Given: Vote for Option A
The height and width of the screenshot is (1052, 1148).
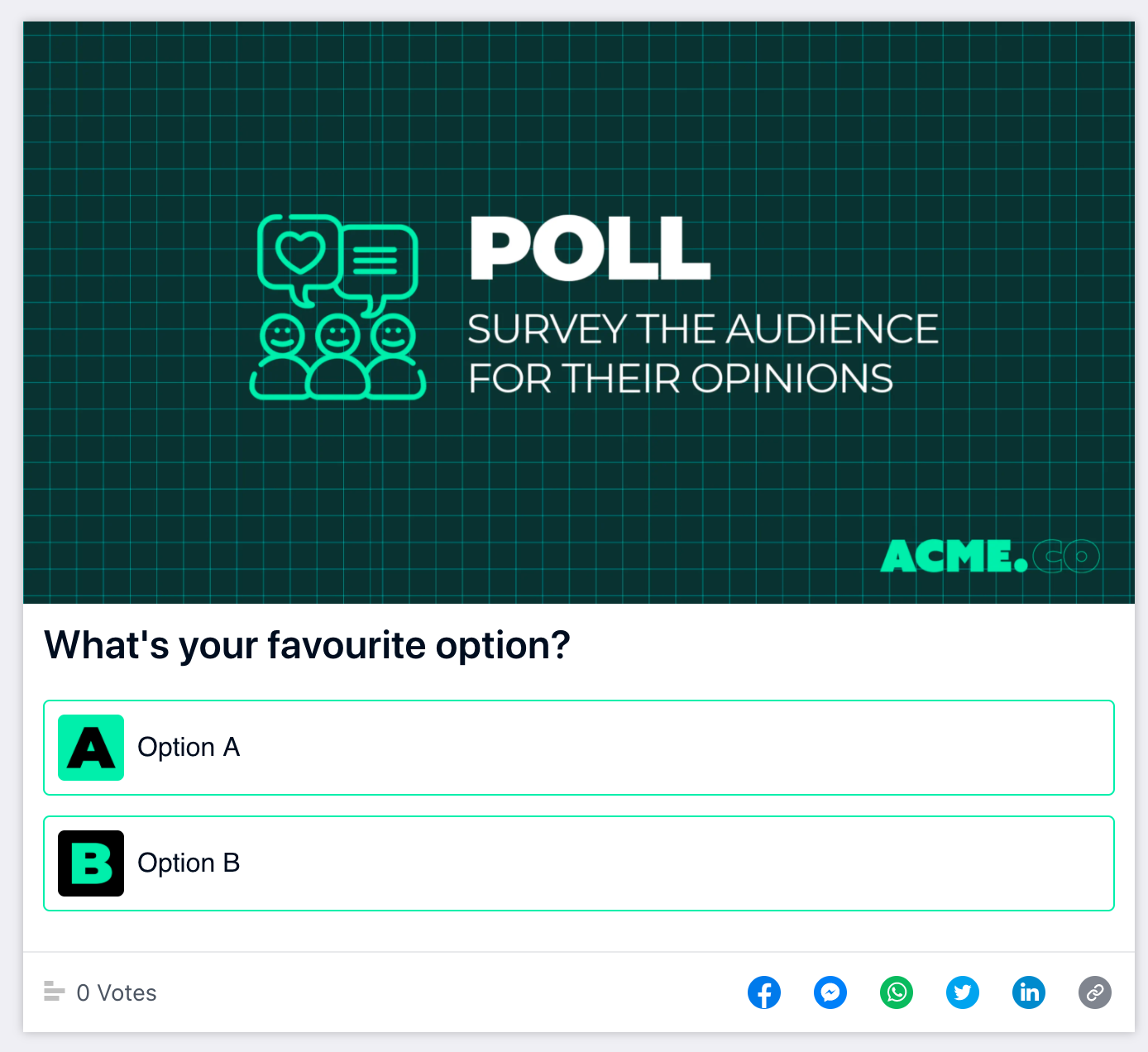Looking at the screenshot, I should pyautogui.click(x=579, y=748).
